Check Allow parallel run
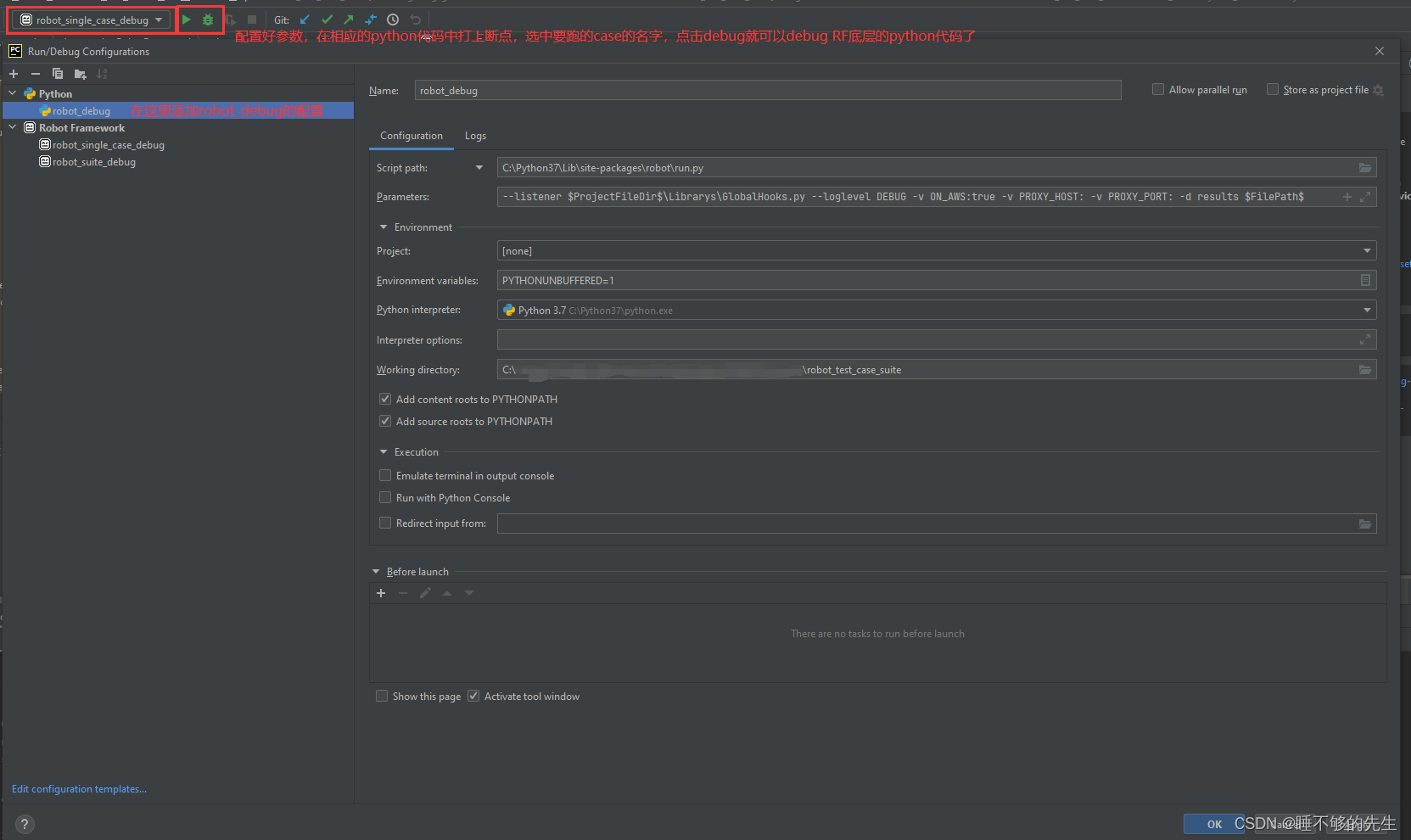 pos(1158,89)
